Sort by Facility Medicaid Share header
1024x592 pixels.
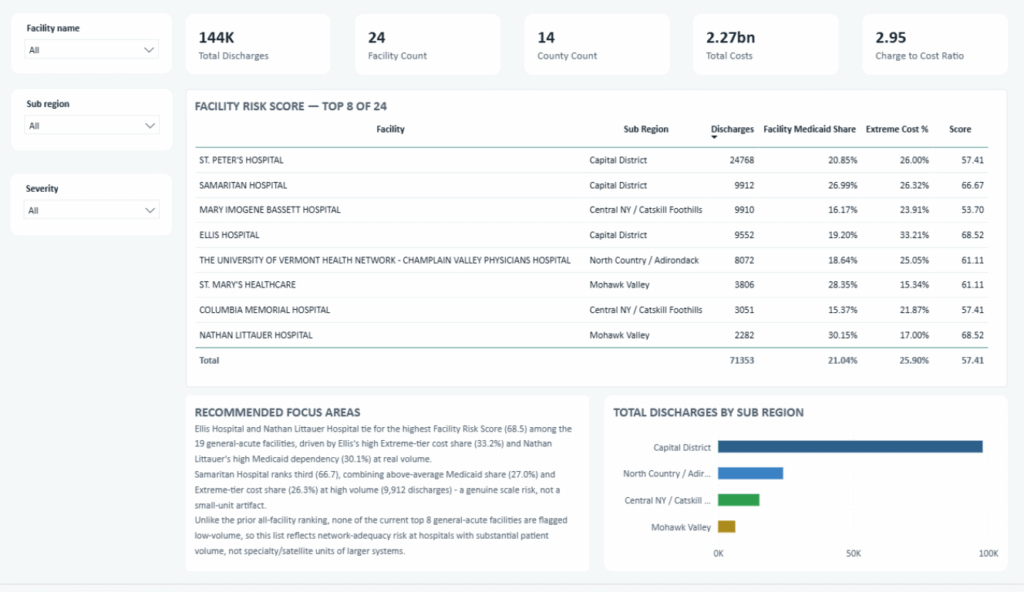(x=809, y=129)
